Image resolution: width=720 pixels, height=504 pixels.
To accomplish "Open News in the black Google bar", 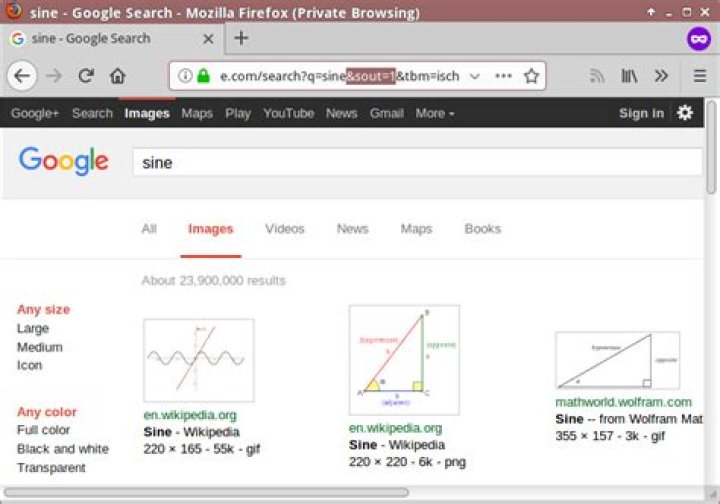I will click(x=342, y=113).
